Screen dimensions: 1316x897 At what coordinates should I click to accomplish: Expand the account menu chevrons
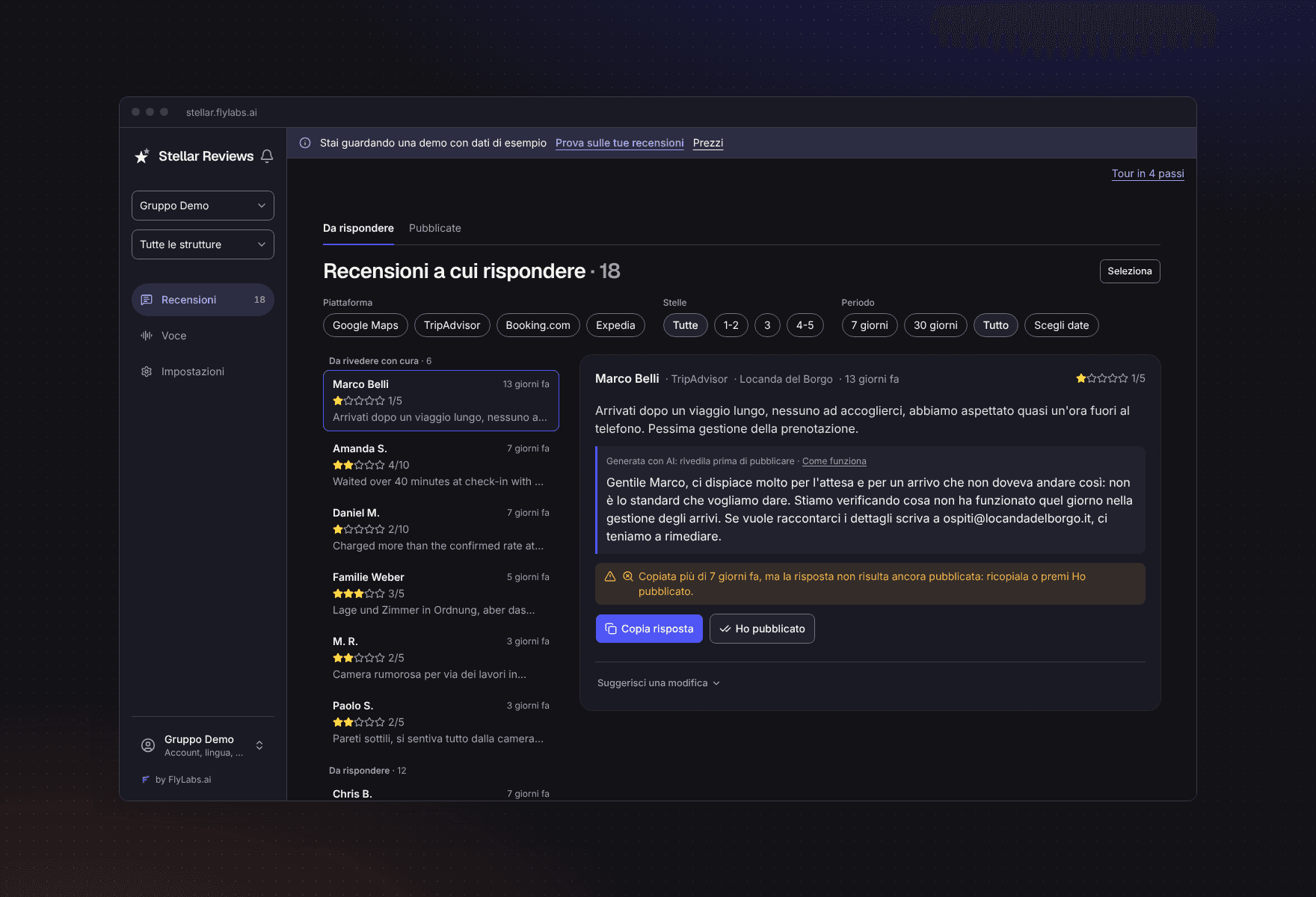(x=259, y=745)
